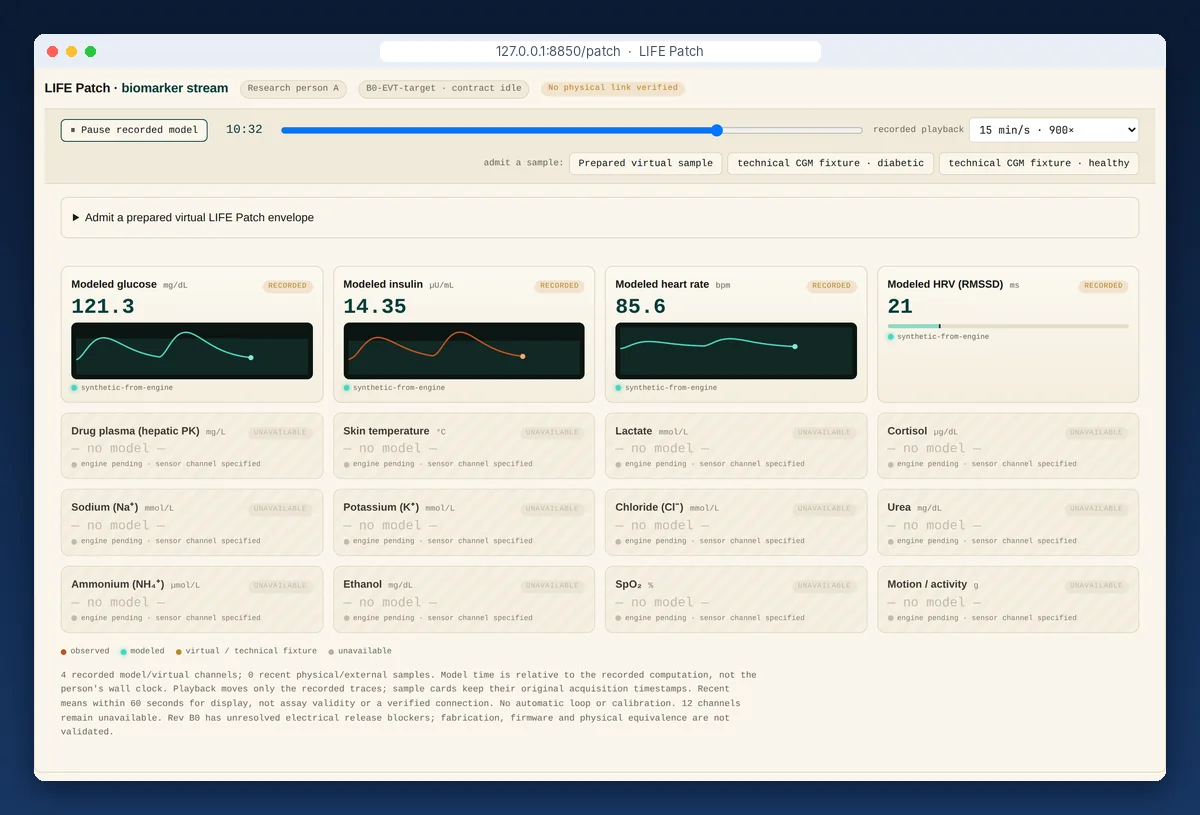The width and height of the screenshot is (1200, 815).
Task: Admit the Prepared virtual sample
Action: coord(646,163)
